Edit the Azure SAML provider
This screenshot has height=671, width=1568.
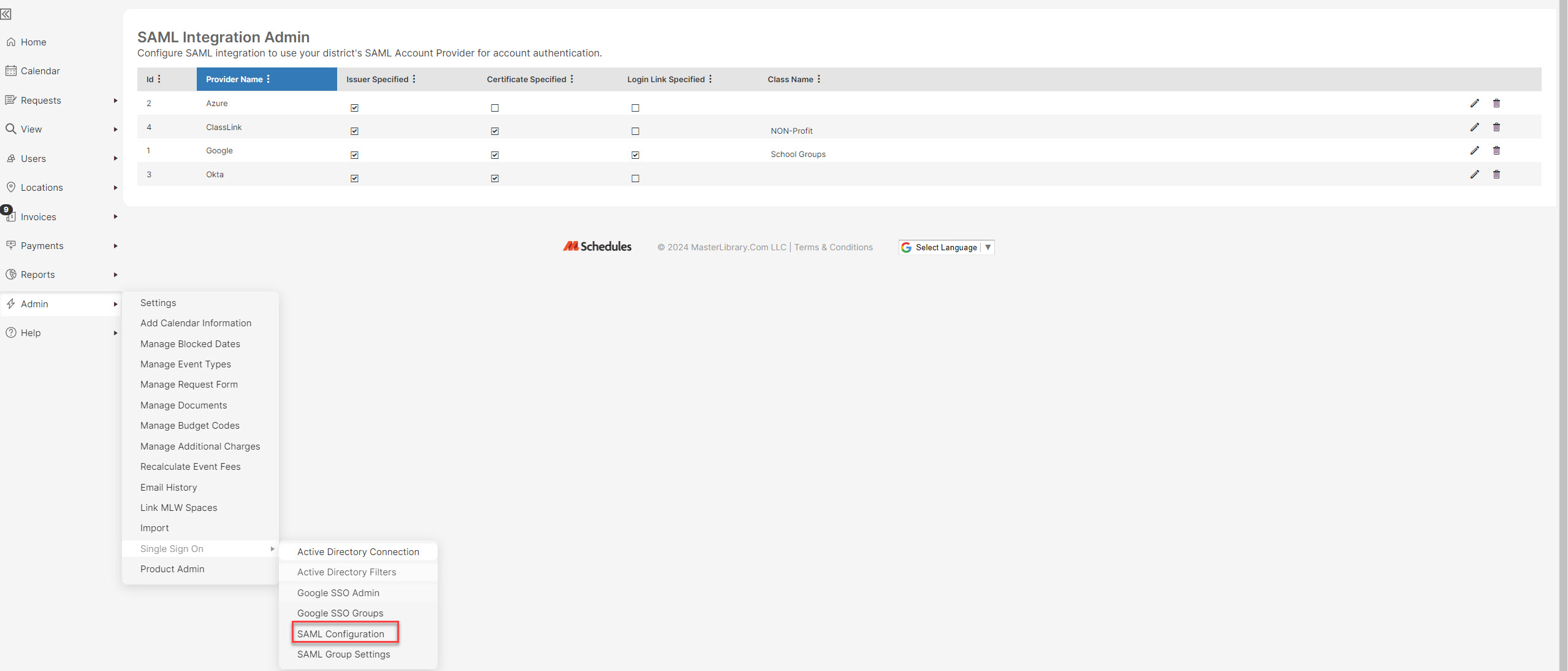(1475, 103)
